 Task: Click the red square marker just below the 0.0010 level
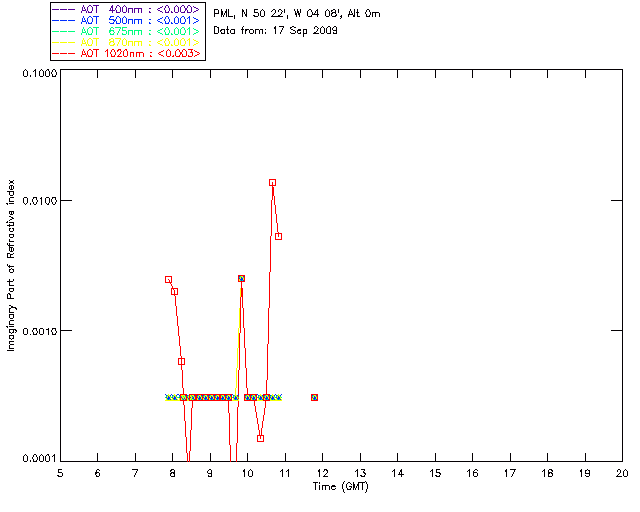[182, 361]
